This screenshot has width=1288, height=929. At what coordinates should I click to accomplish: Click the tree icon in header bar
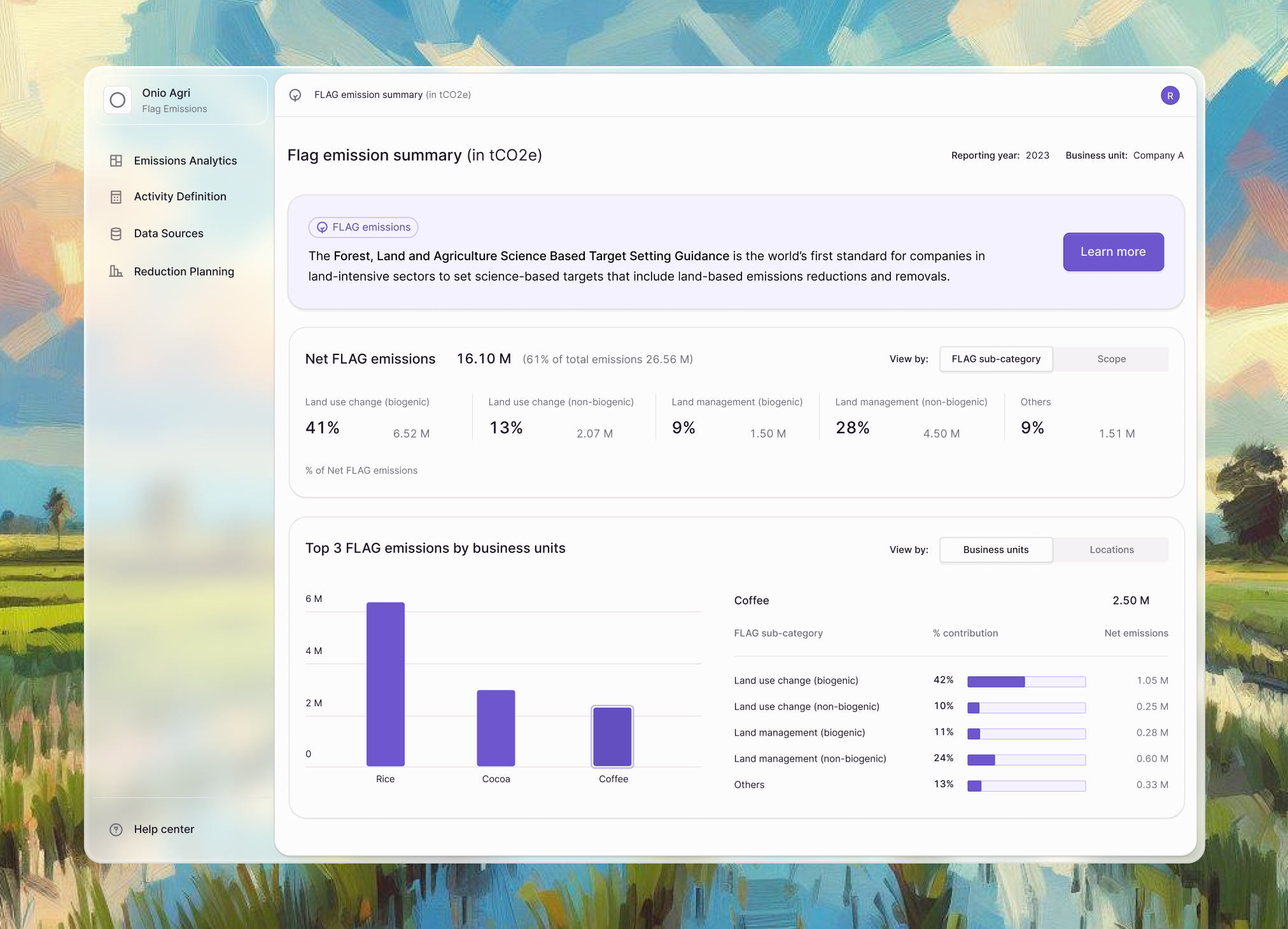295,95
